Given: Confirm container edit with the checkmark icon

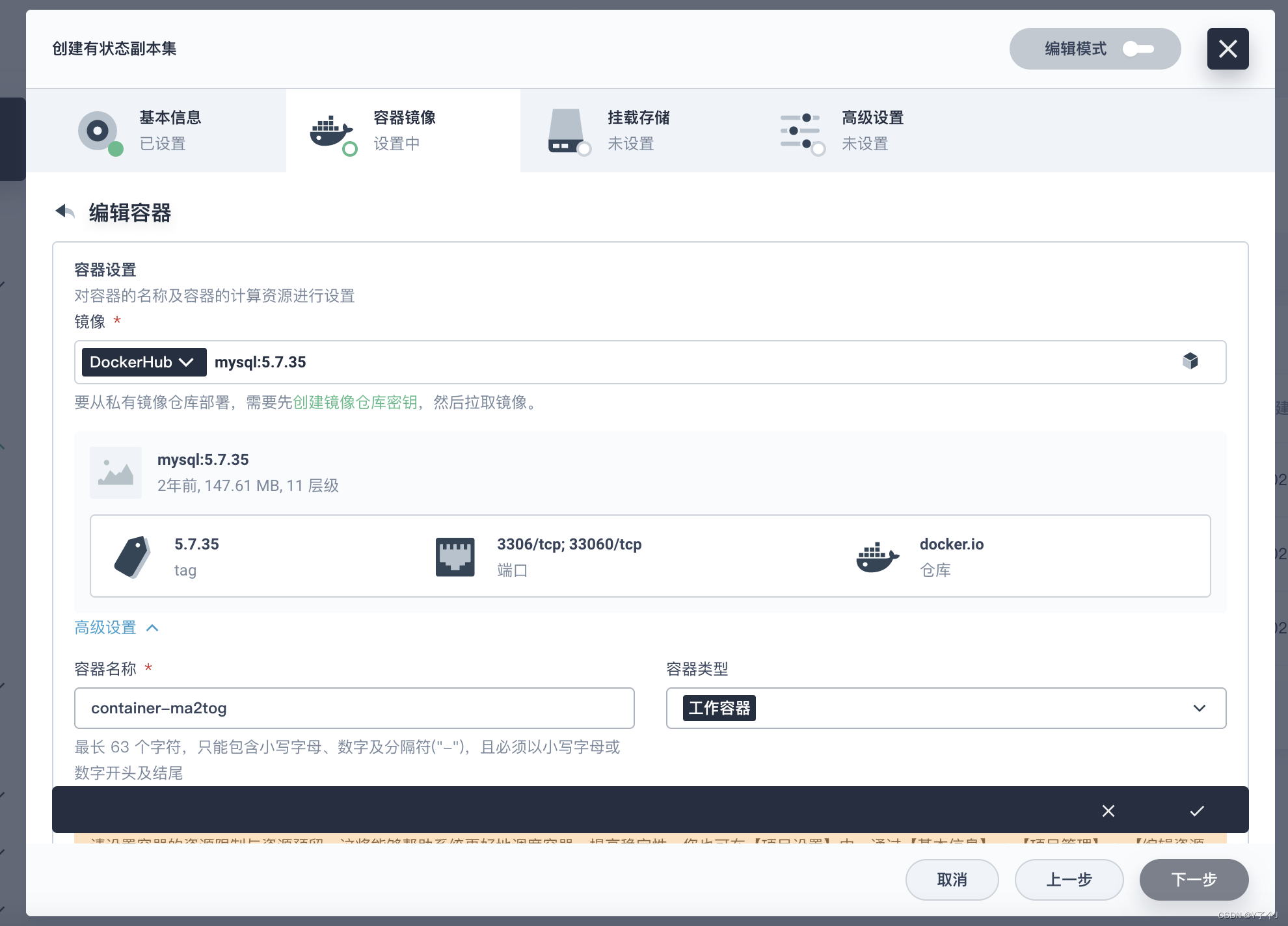Looking at the screenshot, I should 1197,811.
